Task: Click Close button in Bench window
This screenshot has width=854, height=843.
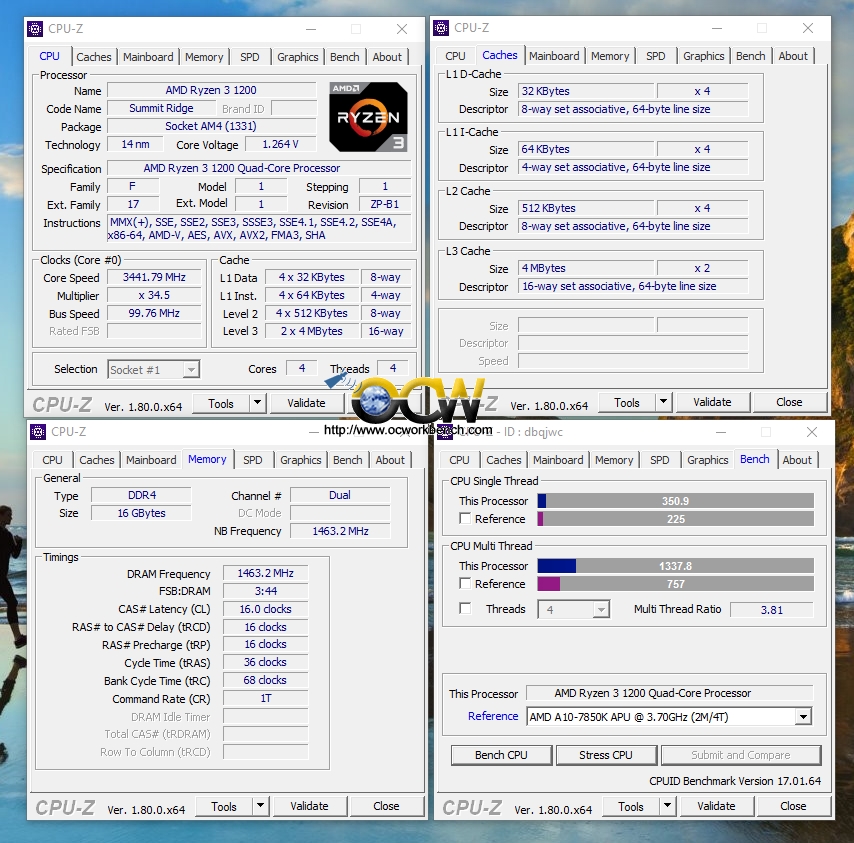Action: pyautogui.click(x=793, y=806)
